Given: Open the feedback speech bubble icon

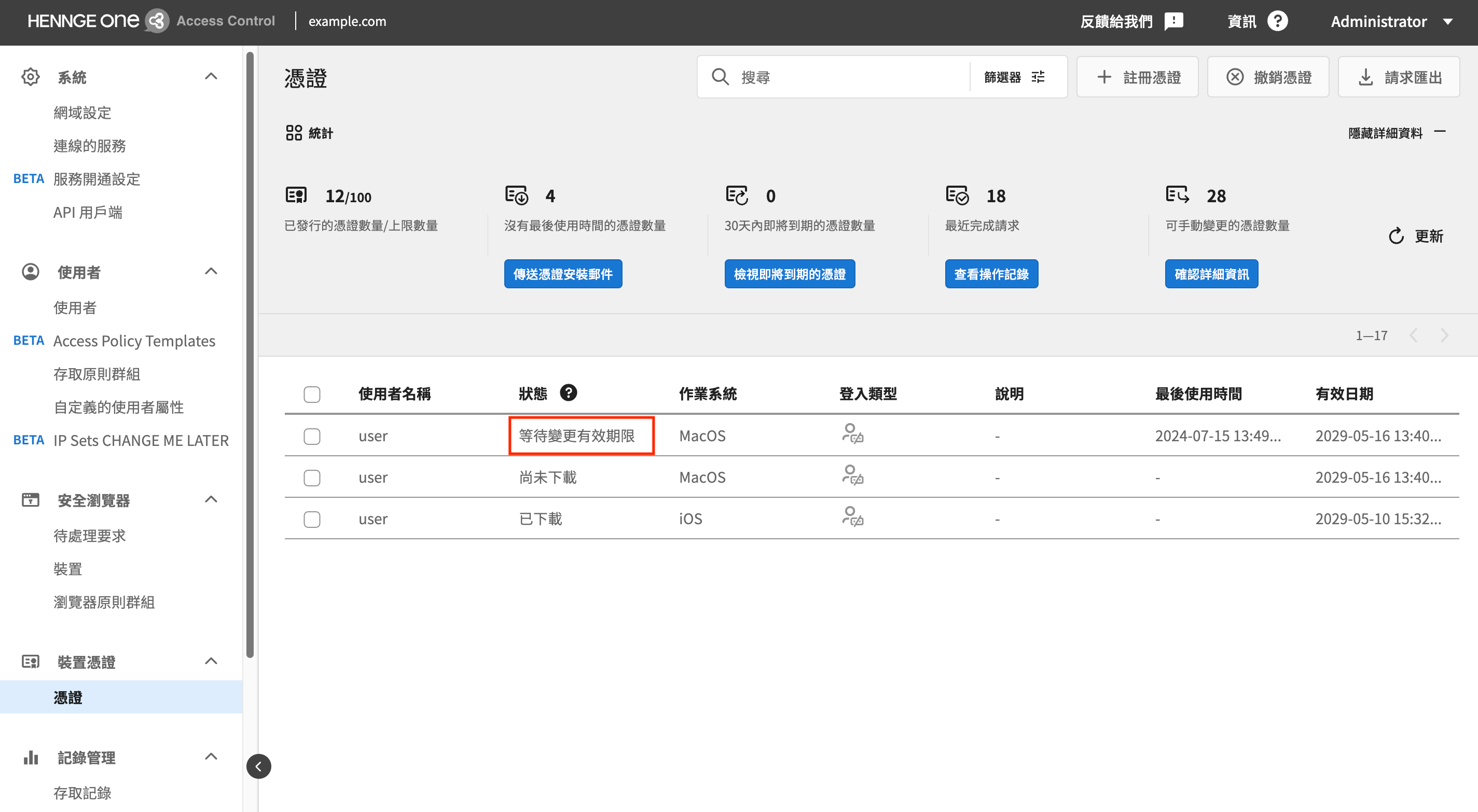Looking at the screenshot, I should point(1174,22).
